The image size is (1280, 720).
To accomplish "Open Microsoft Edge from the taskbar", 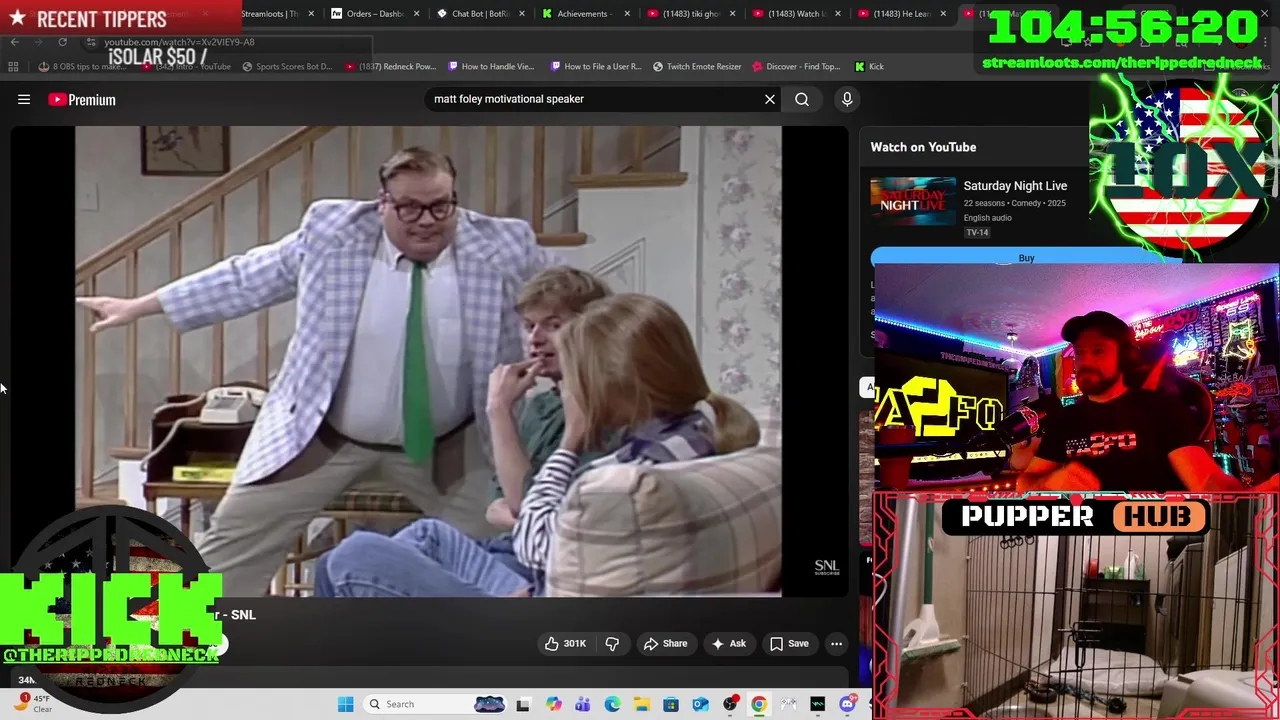I will coord(612,704).
